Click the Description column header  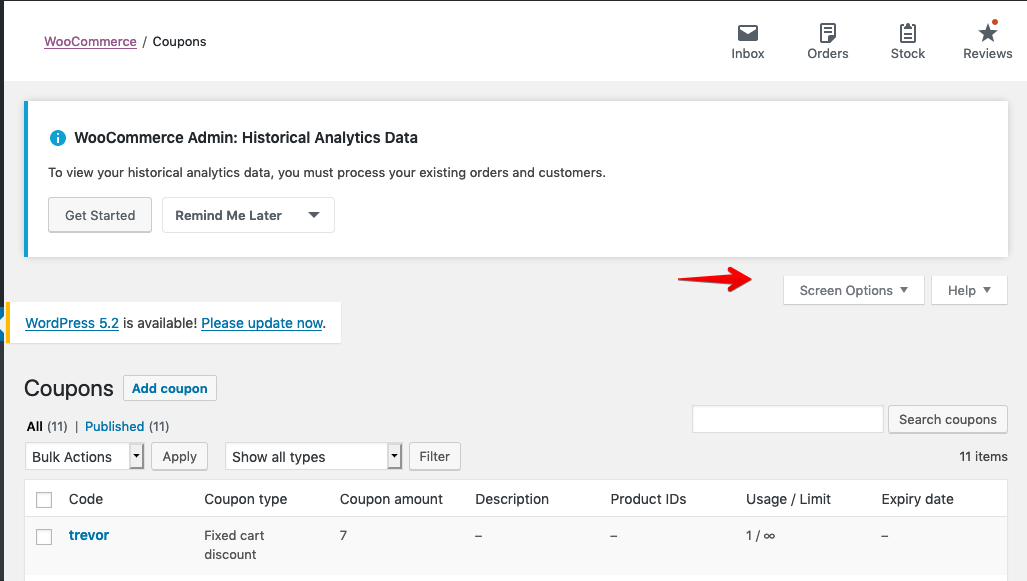coord(512,499)
